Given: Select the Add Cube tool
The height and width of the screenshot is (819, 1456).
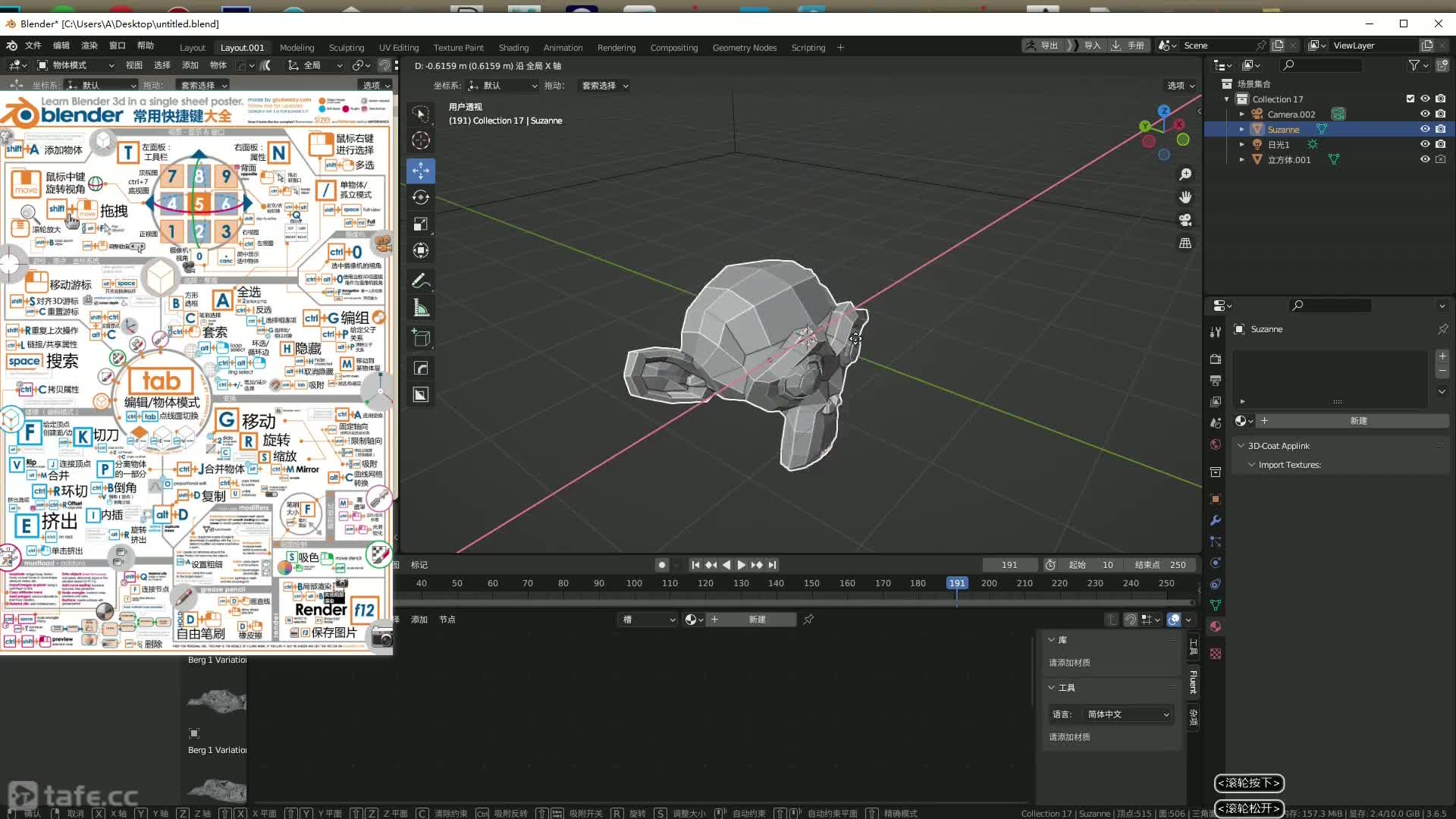Looking at the screenshot, I should pos(421,338).
